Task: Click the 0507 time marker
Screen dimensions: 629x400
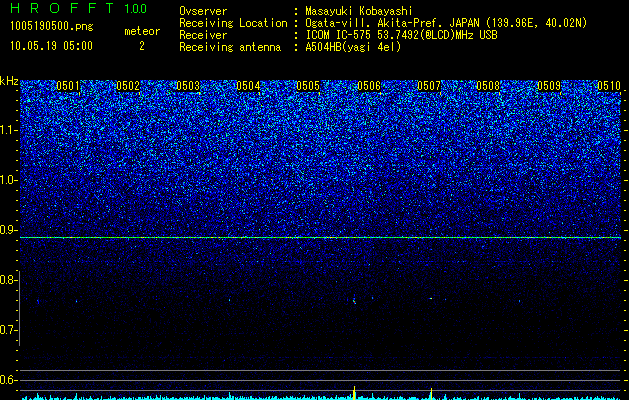Action: [x=429, y=86]
